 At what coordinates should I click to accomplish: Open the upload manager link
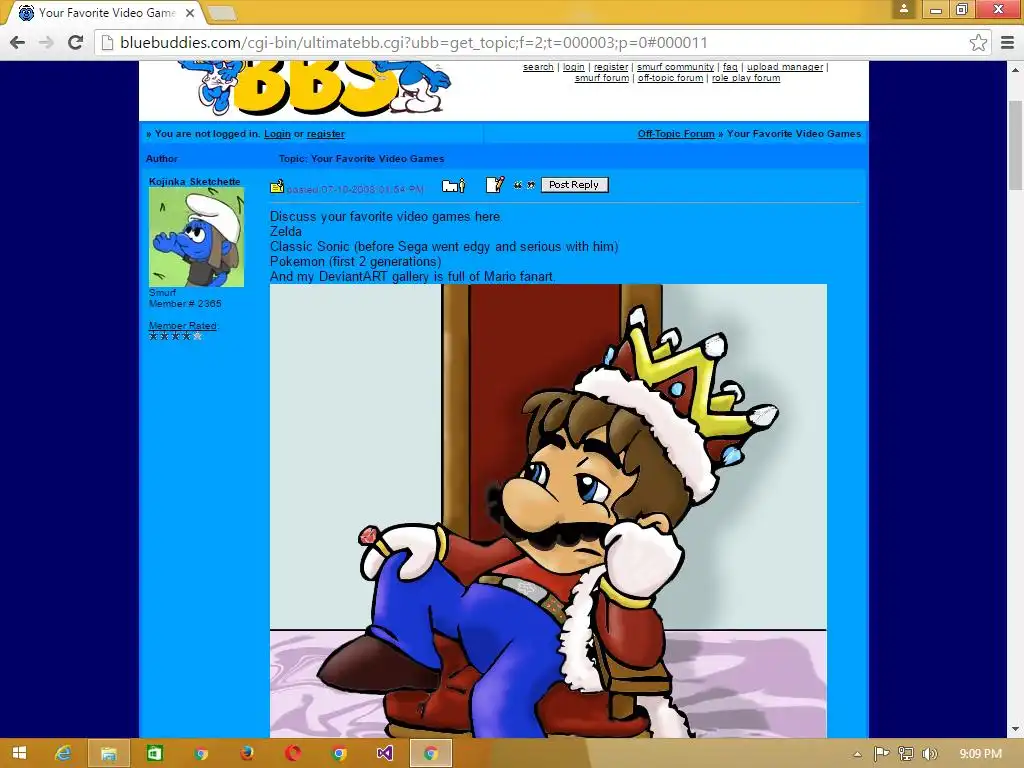pyautogui.click(x=785, y=67)
